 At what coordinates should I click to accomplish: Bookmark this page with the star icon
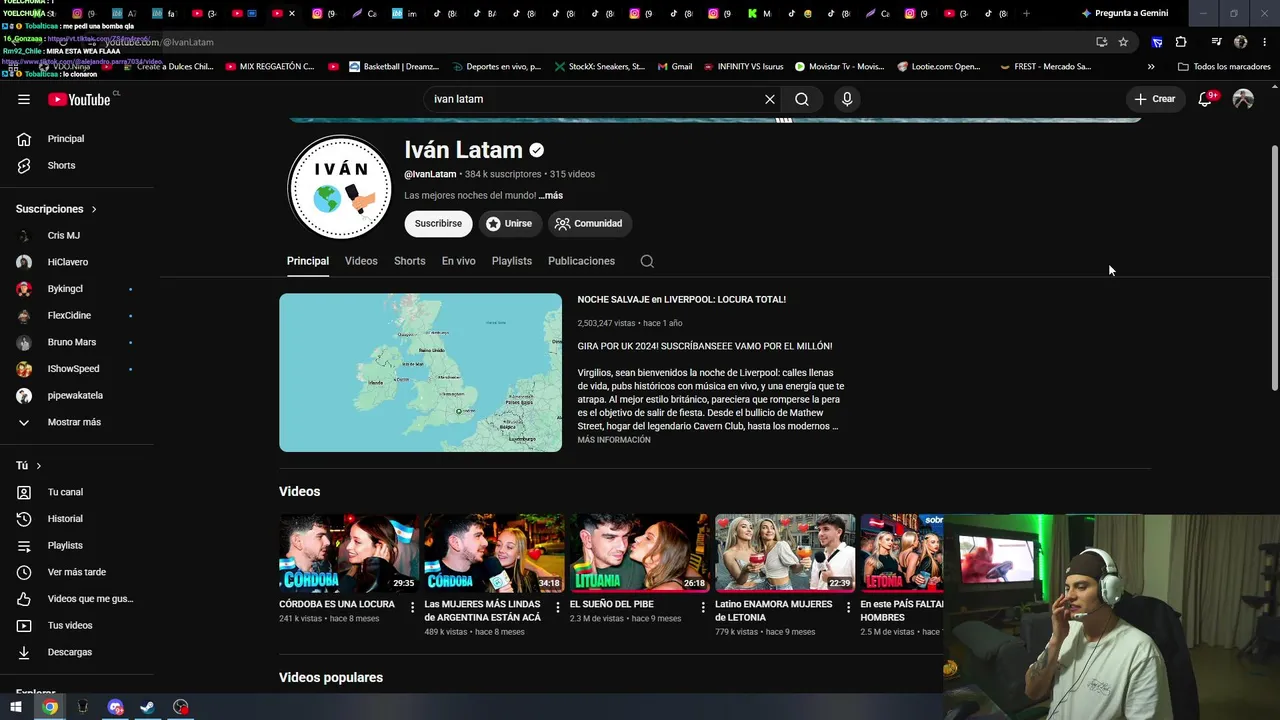[x=1123, y=42]
